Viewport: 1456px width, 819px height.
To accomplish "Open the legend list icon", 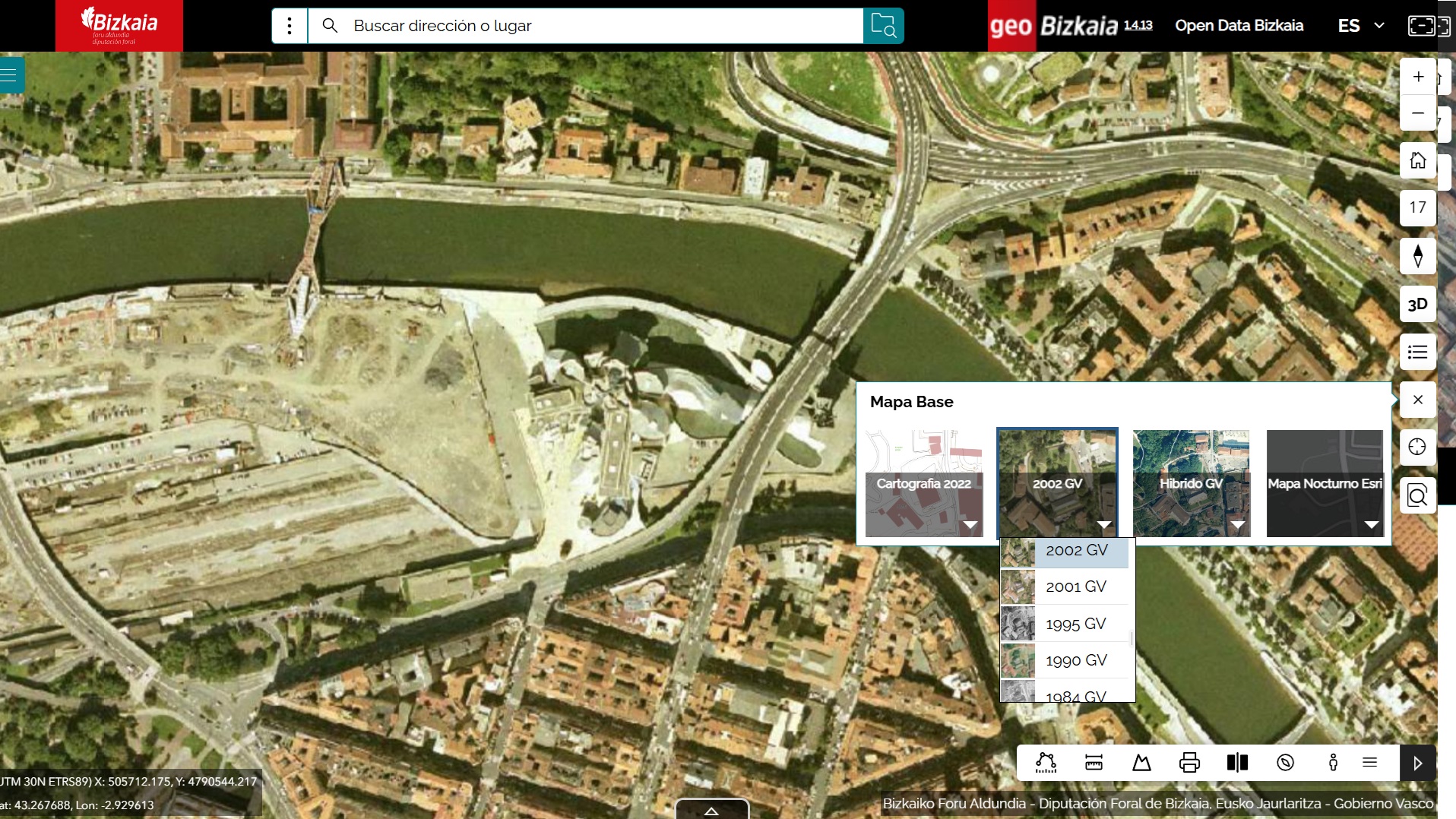I will point(1418,352).
